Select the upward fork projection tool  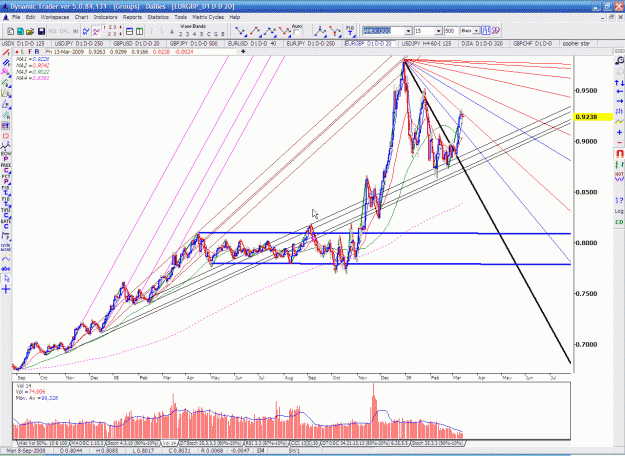coord(320,31)
